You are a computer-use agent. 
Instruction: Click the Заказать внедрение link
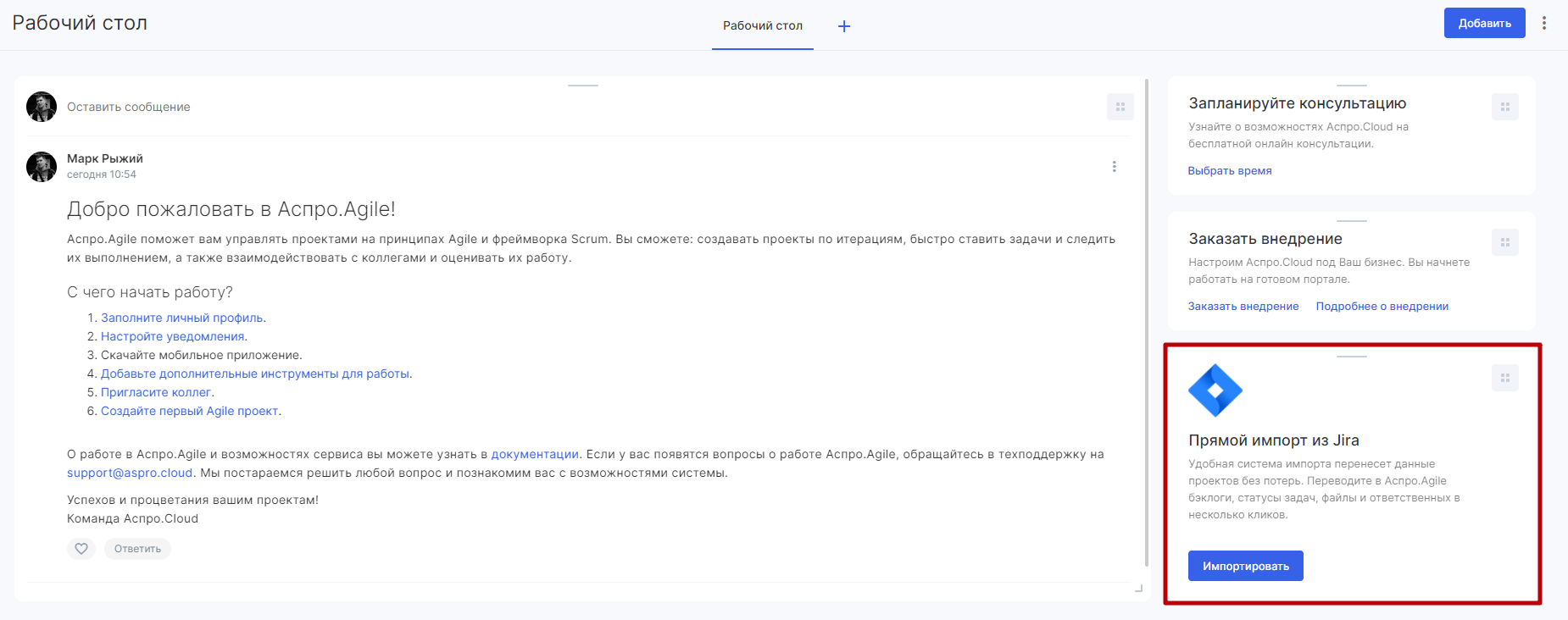pyautogui.click(x=1243, y=306)
